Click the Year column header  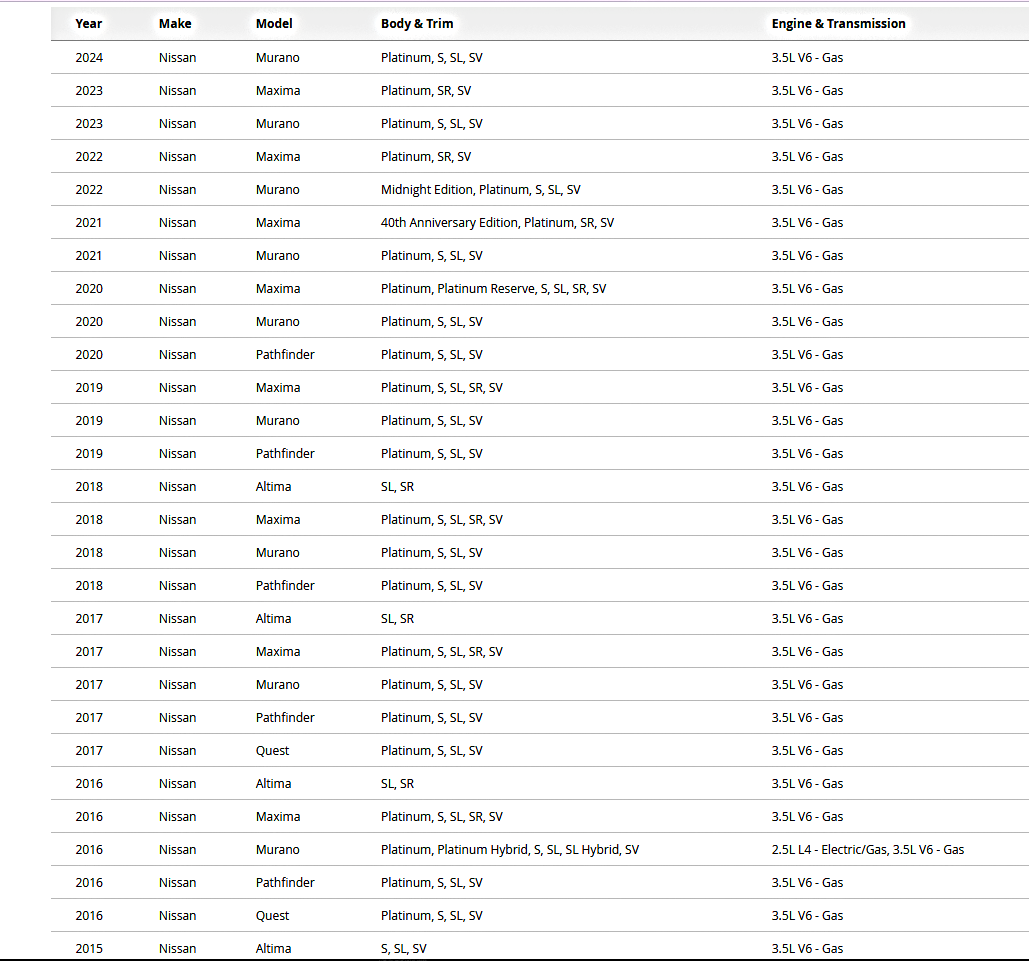89,24
